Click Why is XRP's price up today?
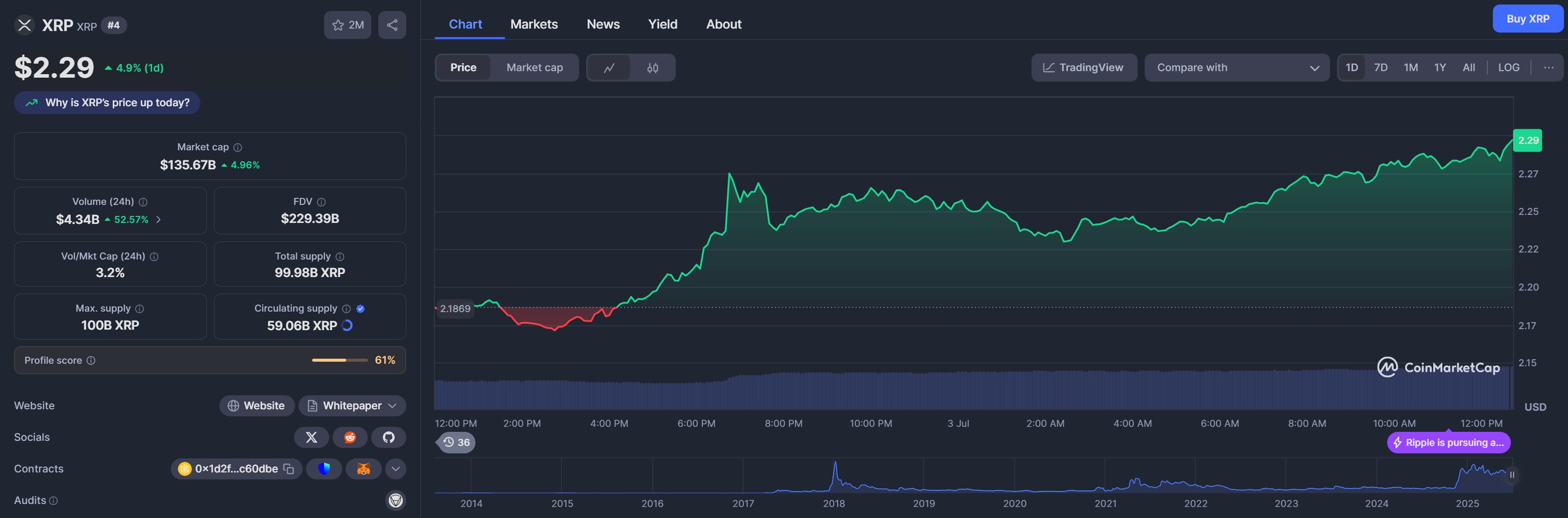Viewport: 1568px width, 518px height. tap(107, 103)
